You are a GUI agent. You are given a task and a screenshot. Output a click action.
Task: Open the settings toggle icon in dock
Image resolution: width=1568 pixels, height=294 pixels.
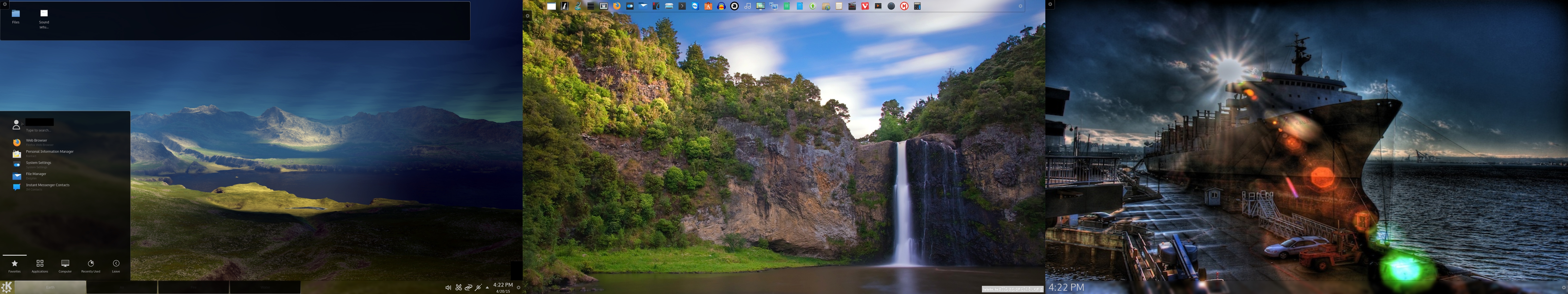click(630, 6)
